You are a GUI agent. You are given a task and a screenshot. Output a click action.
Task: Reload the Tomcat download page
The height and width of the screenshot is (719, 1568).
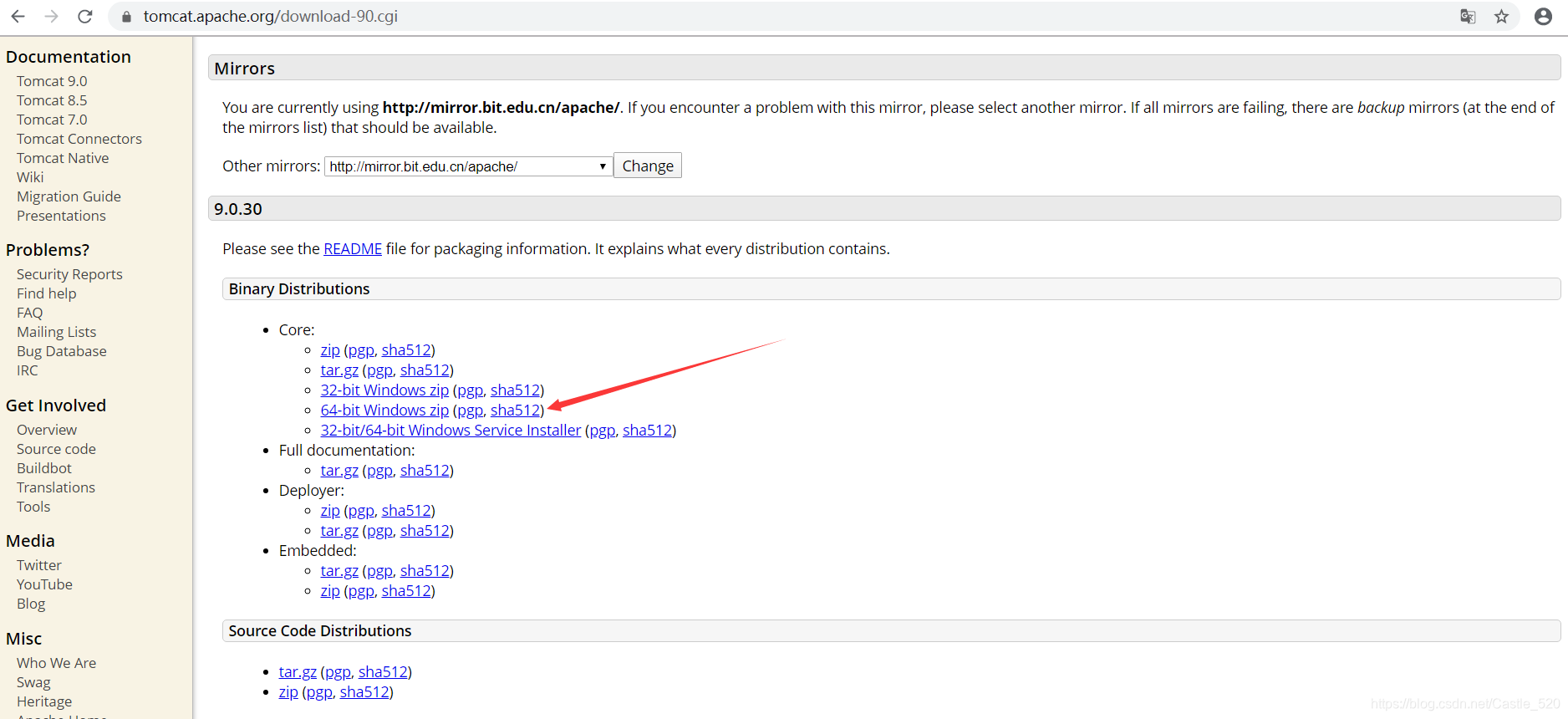tap(84, 16)
